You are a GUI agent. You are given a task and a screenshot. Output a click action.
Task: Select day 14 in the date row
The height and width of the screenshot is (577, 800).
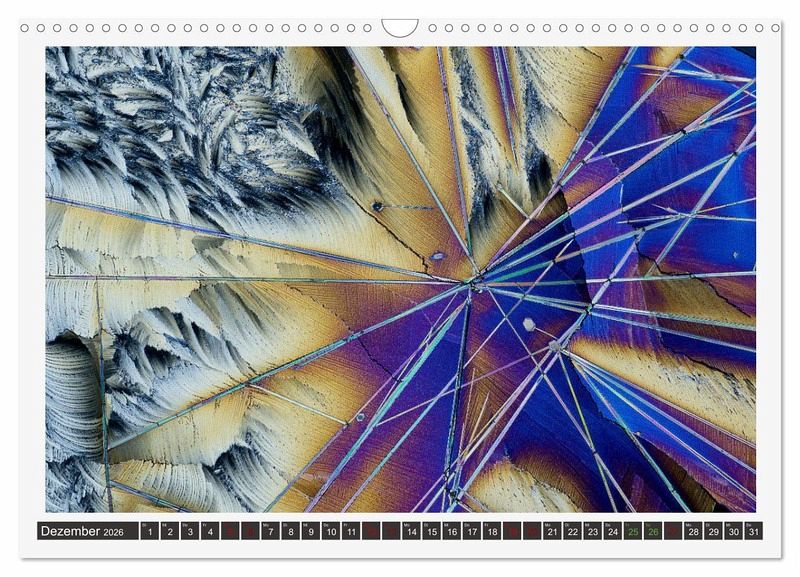(411, 532)
